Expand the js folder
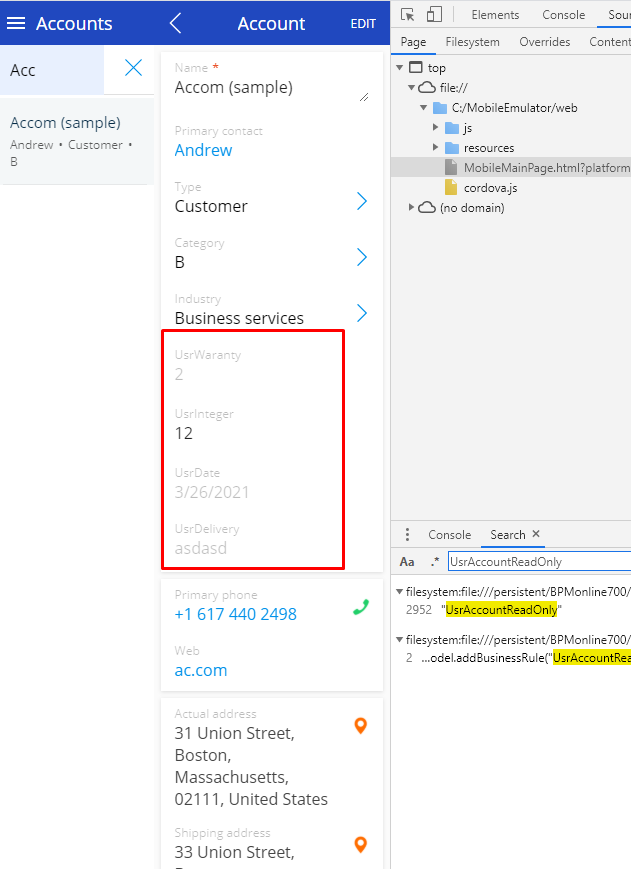This screenshot has width=631, height=869. (435, 127)
